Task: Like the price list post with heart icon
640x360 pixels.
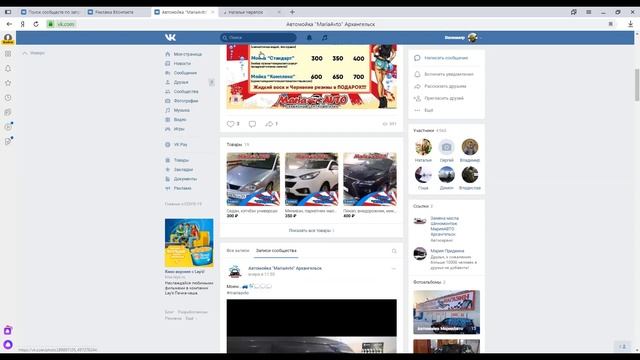Action: (231, 124)
